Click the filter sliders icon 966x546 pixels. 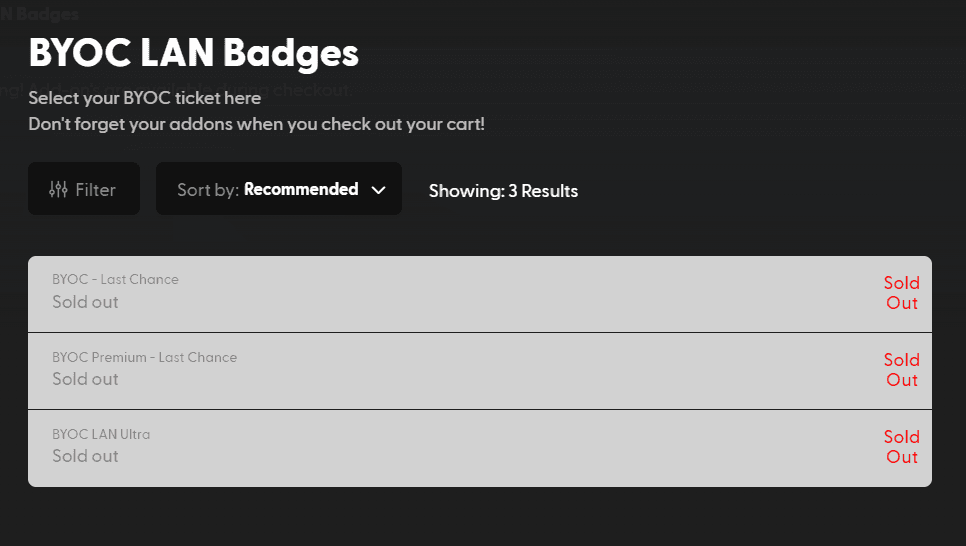click(x=58, y=189)
